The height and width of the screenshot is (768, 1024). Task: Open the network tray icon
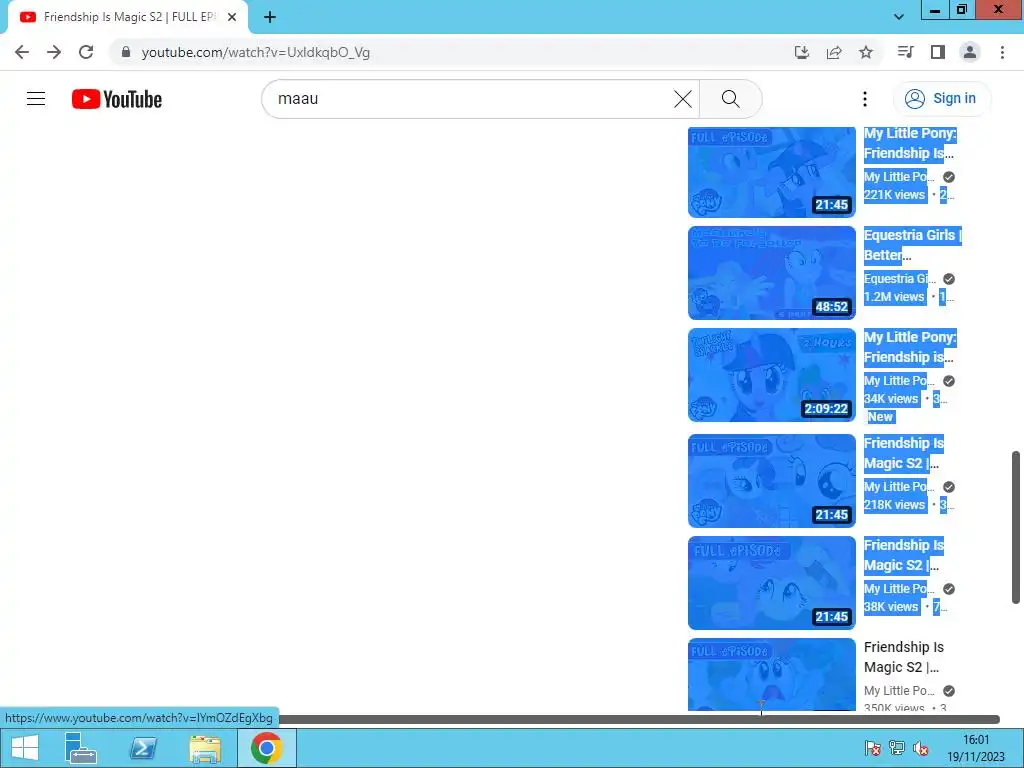click(897, 748)
